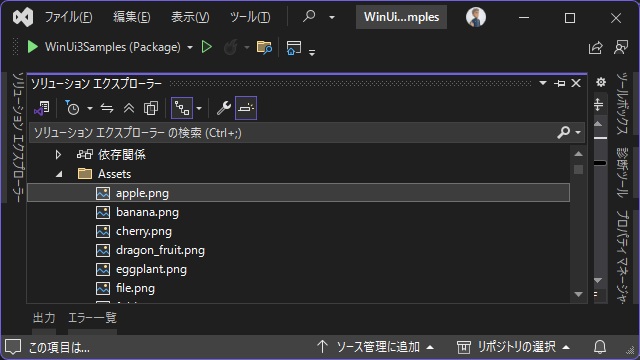Click the browser window toolbar icon
The width and height of the screenshot is (640, 360).
click(294, 48)
